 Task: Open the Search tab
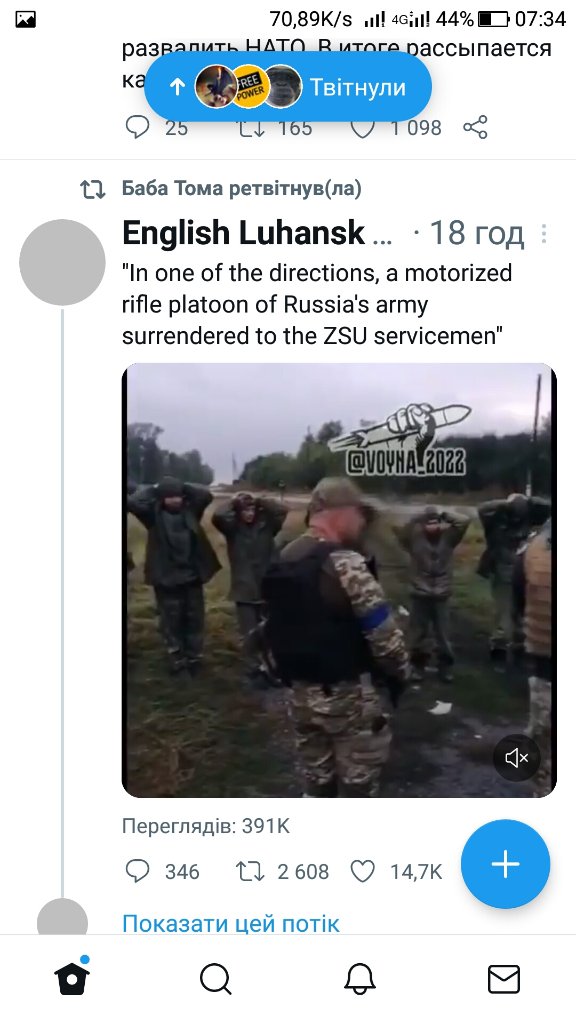216,980
